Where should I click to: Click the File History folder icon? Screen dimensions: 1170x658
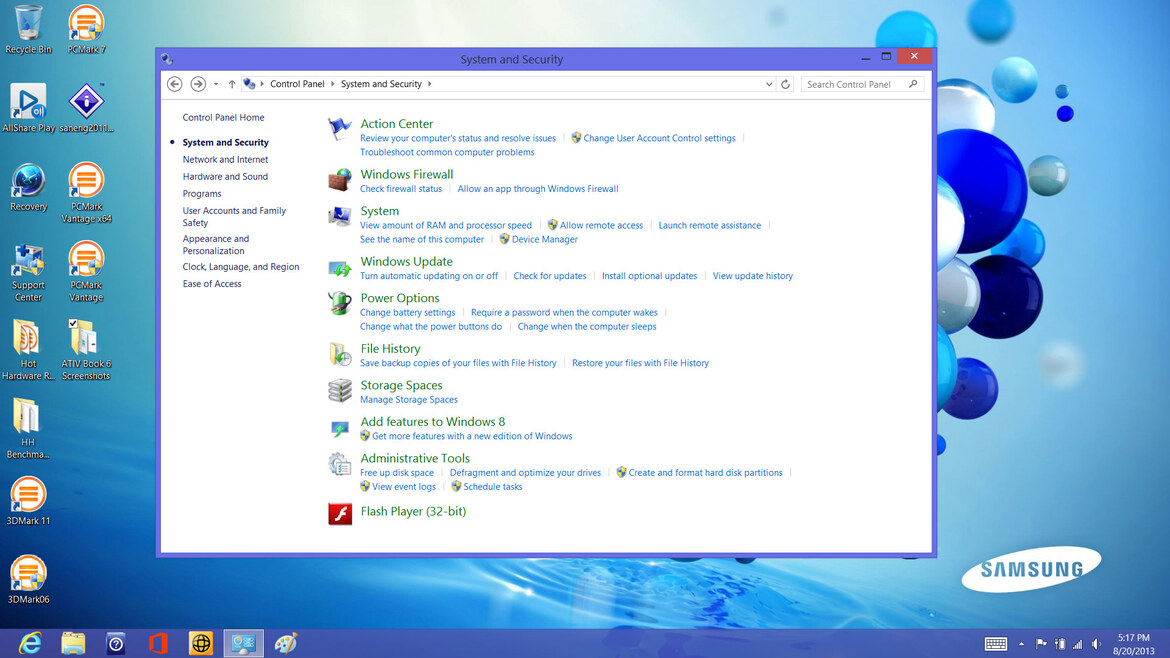tap(340, 354)
